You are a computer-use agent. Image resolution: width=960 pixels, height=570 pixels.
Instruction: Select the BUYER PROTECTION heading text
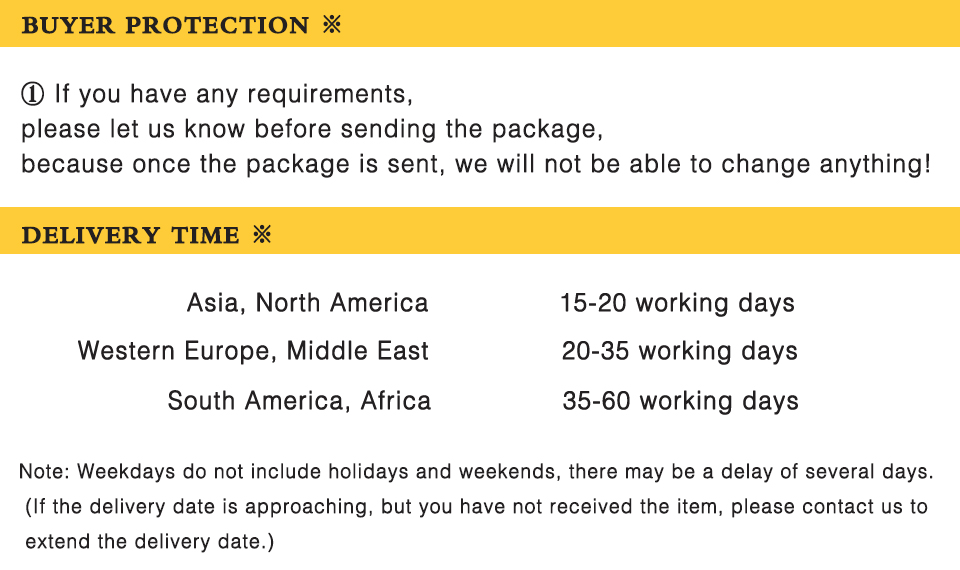tap(165, 25)
